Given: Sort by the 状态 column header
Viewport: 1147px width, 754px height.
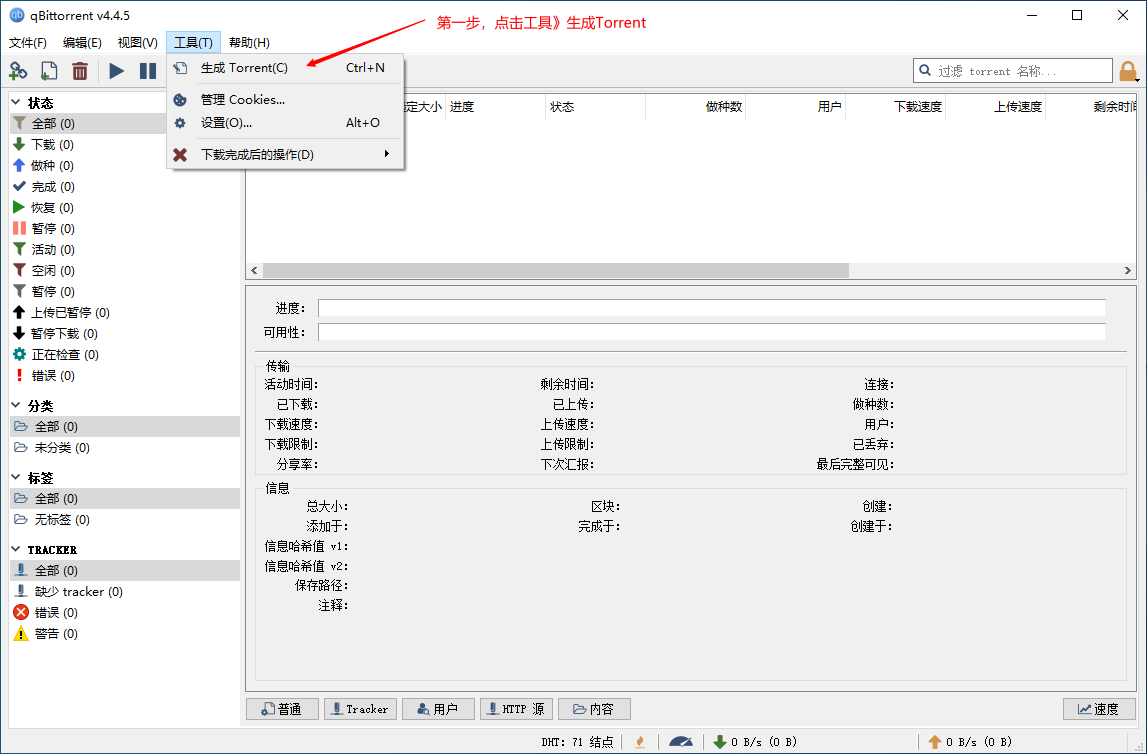Looking at the screenshot, I should click(595, 107).
